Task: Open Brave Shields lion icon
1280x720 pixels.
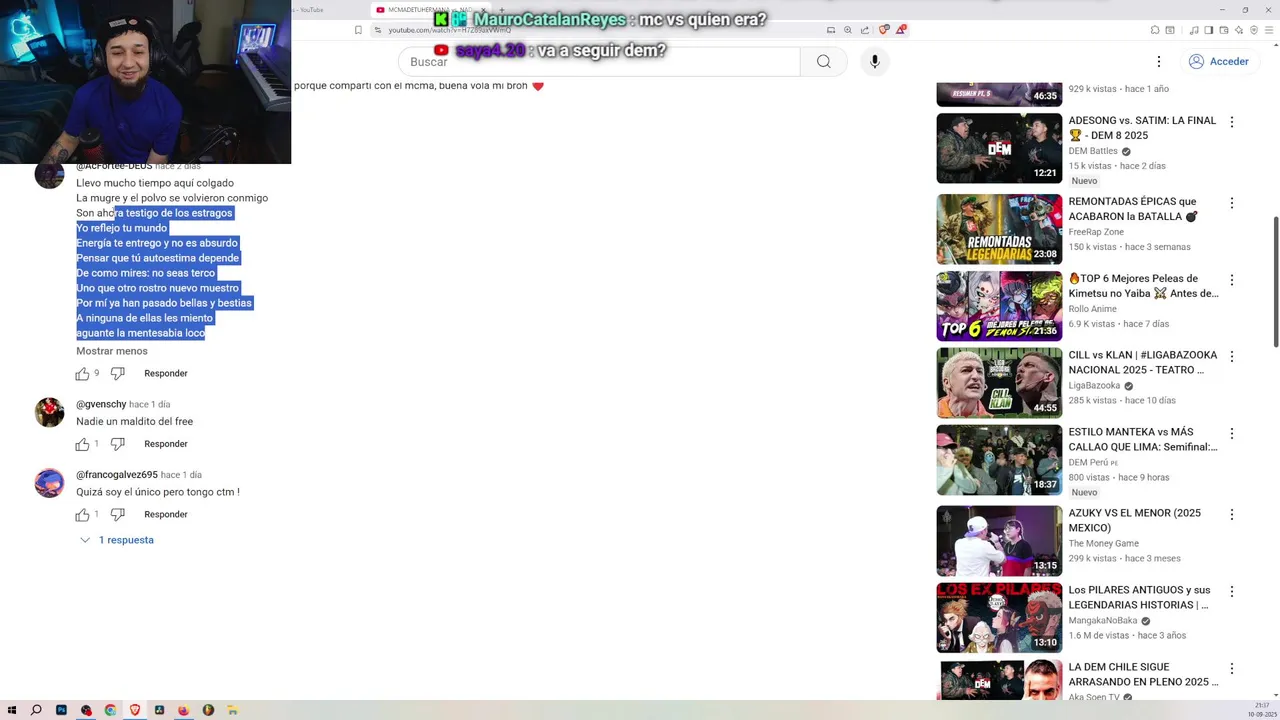Action: point(883,30)
